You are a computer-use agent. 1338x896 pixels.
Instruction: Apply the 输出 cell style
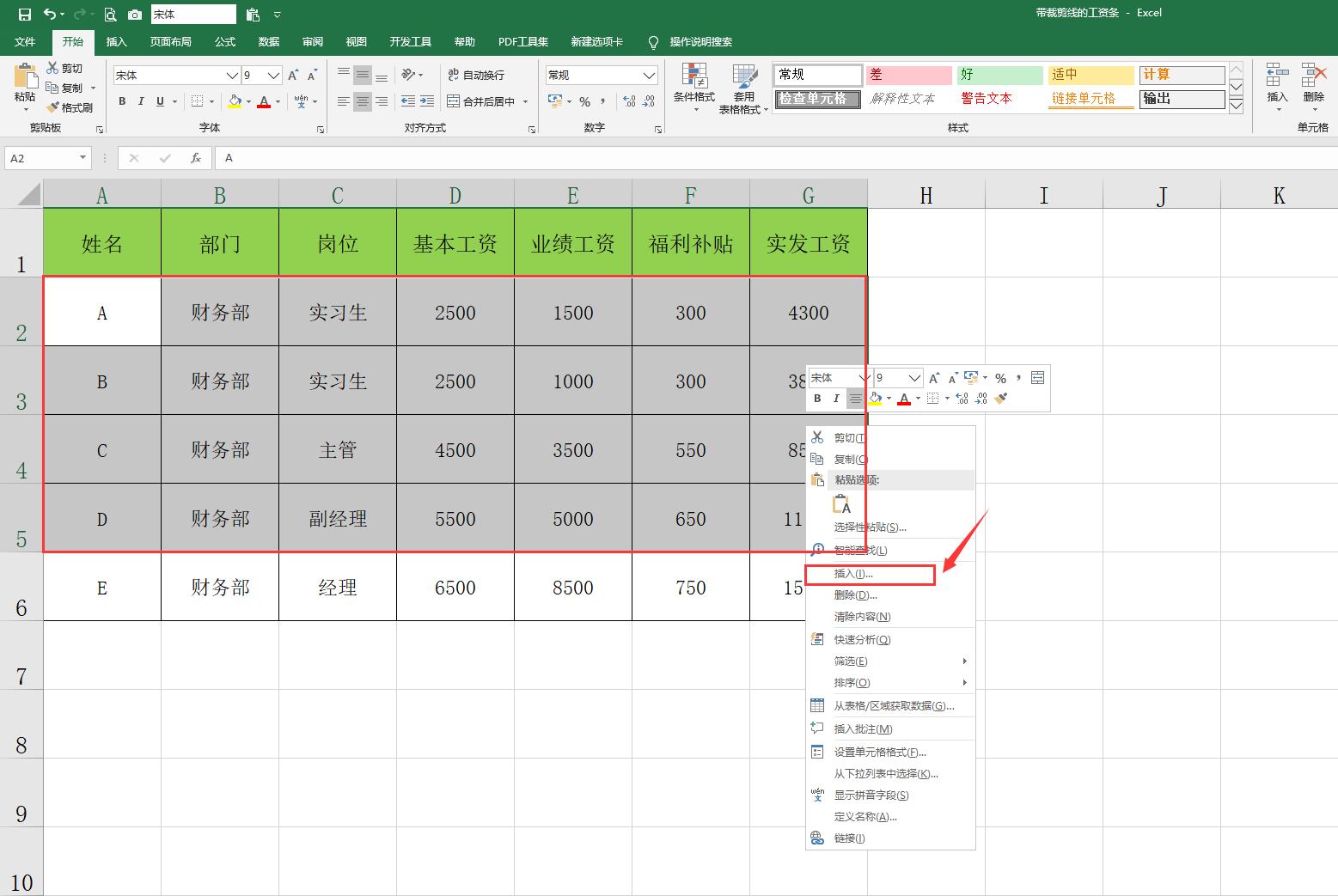click(x=1182, y=99)
